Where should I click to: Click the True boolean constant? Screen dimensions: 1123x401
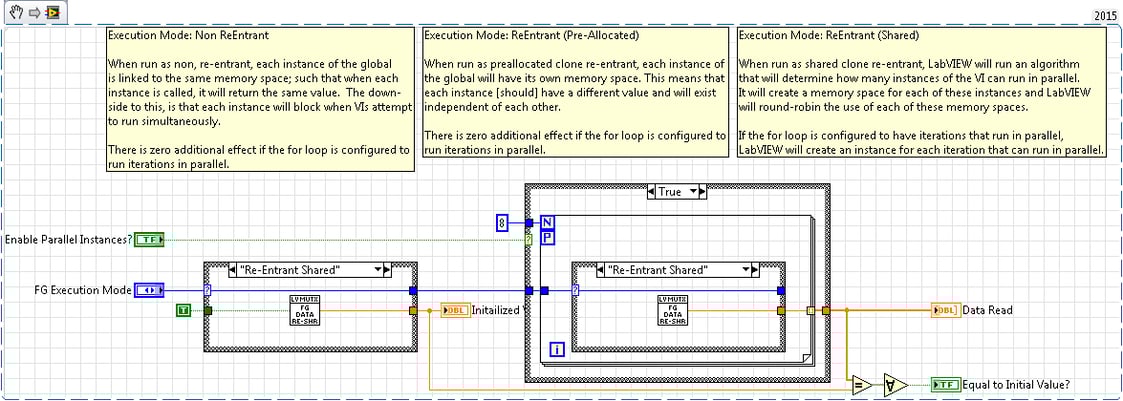(x=183, y=310)
